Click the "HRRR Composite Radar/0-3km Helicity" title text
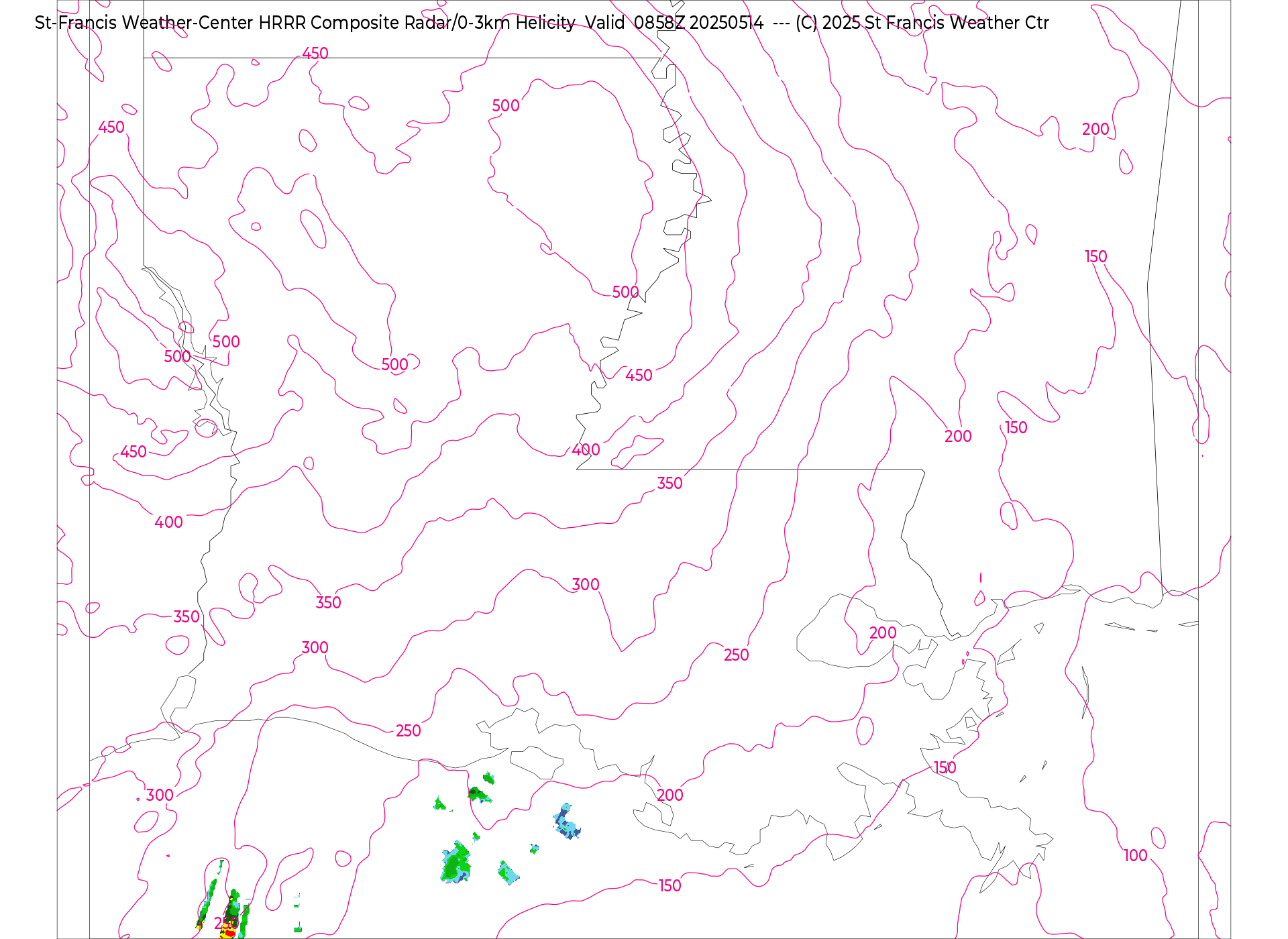 417,23
